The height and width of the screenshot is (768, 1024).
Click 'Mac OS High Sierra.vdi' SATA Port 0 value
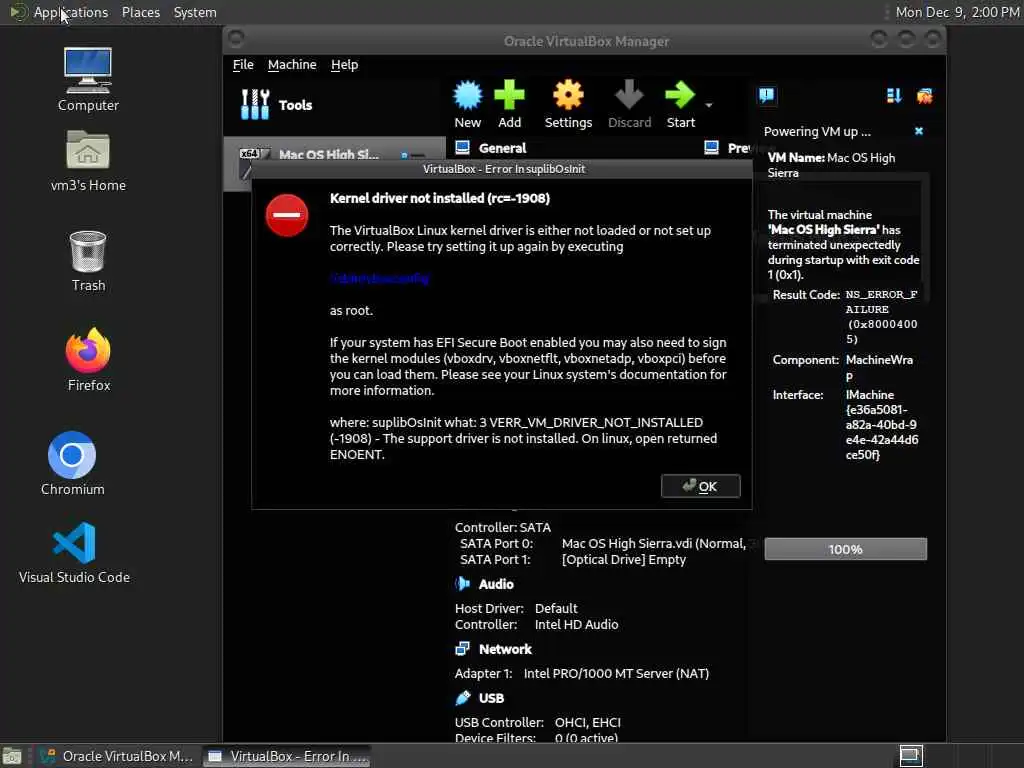click(x=654, y=543)
